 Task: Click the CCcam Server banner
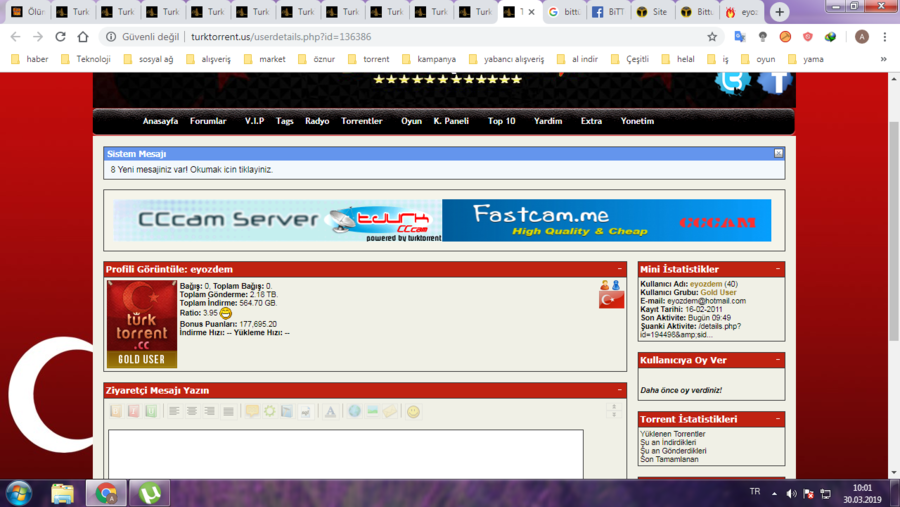click(278, 220)
